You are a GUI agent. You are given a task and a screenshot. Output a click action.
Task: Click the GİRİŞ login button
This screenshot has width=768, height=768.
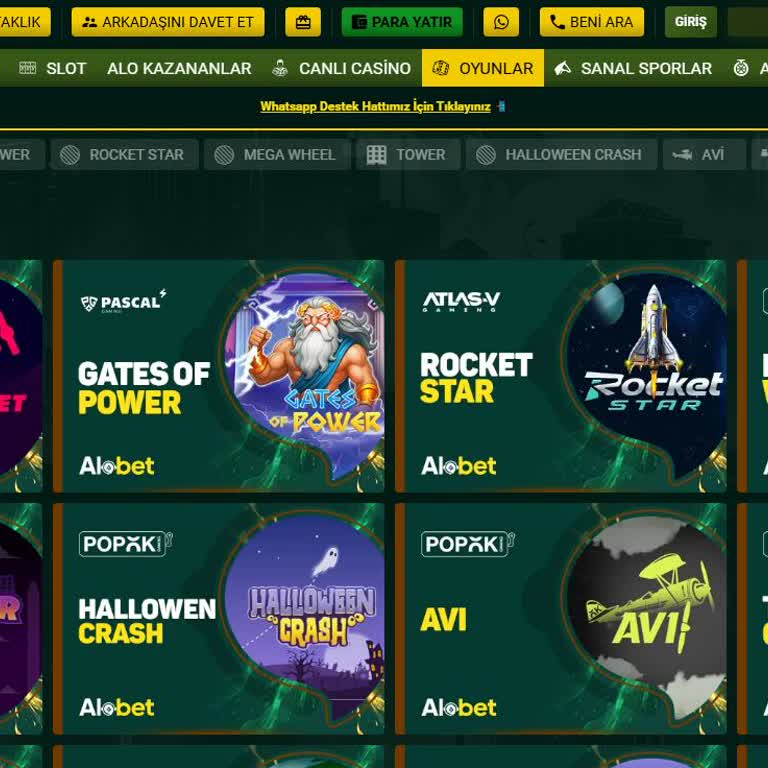(x=691, y=22)
